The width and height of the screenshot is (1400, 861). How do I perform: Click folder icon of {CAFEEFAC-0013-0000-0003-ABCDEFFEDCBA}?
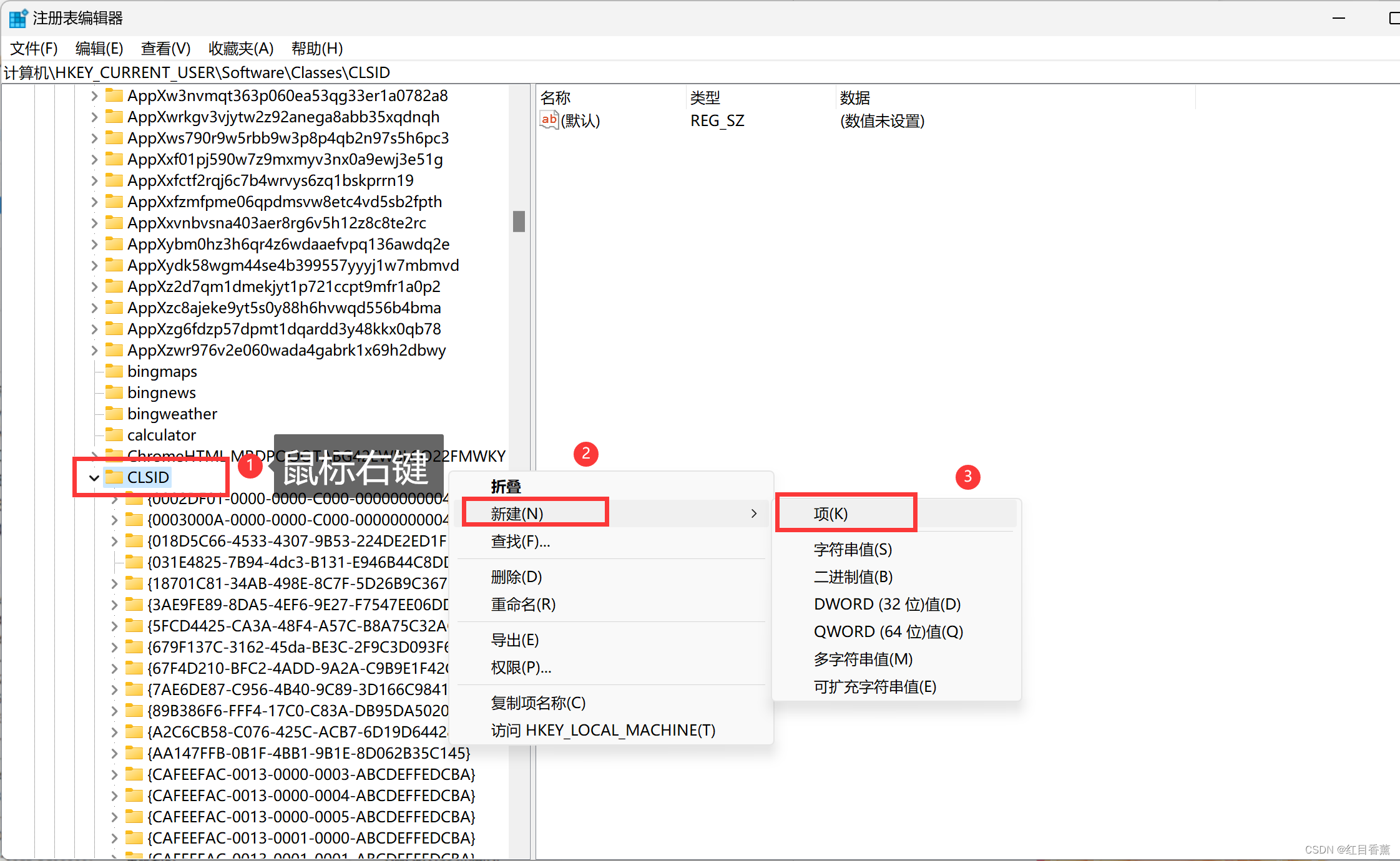[134, 774]
